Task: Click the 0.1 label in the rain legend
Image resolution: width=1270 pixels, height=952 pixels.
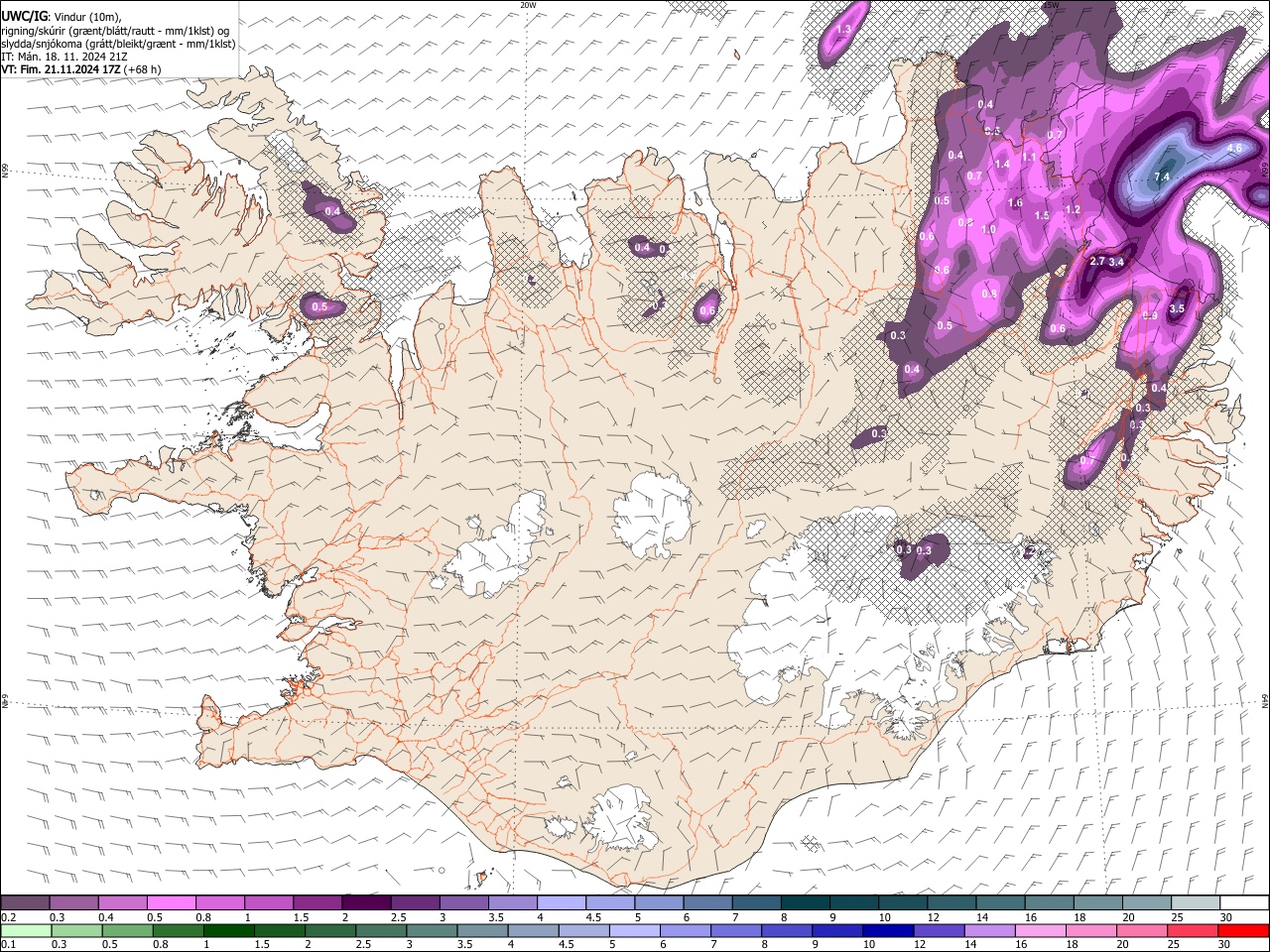Action: point(8,945)
